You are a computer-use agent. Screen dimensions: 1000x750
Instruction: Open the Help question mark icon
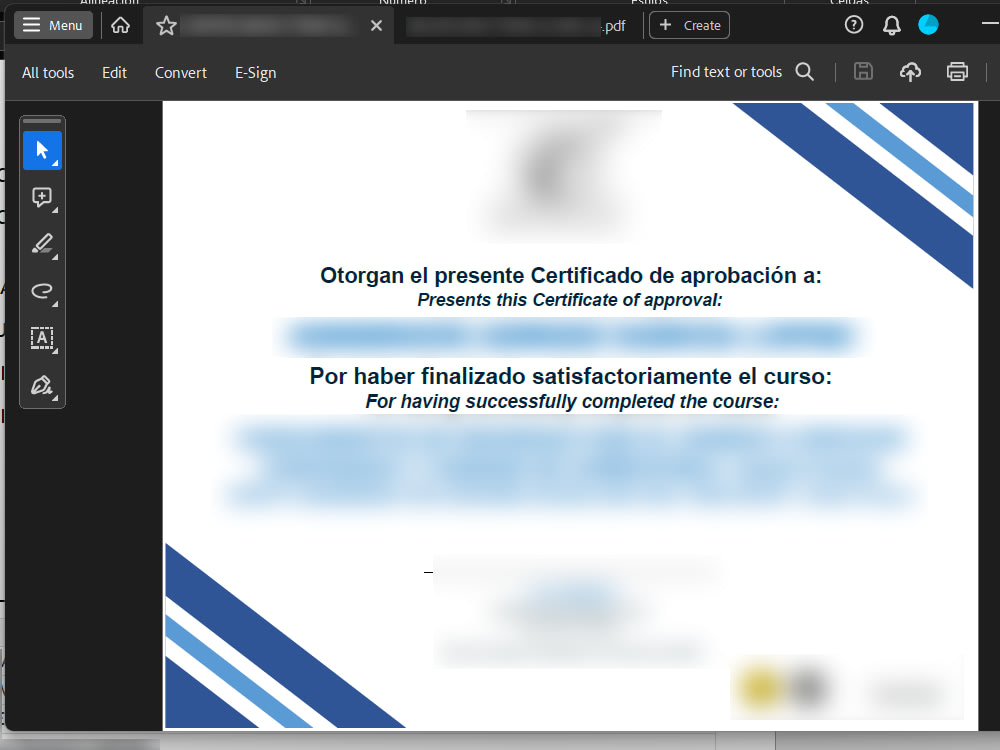[853, 24]
